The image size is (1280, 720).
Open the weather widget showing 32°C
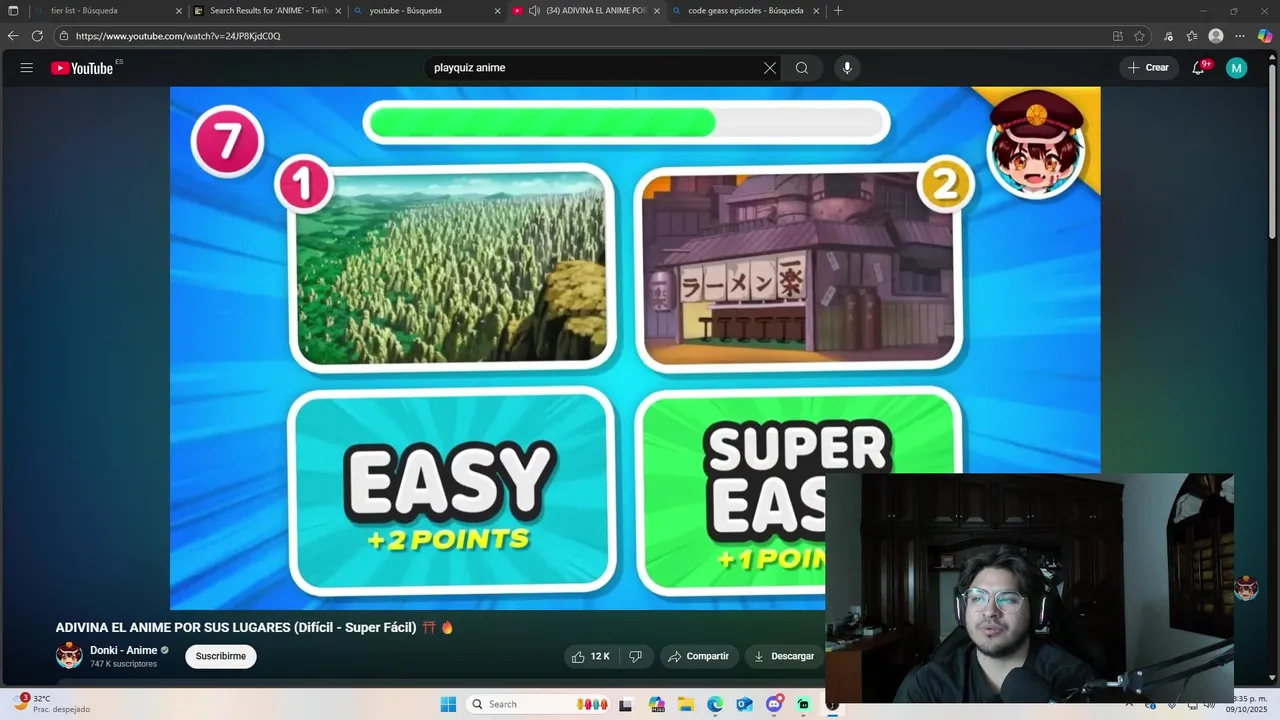coord(52,704)
